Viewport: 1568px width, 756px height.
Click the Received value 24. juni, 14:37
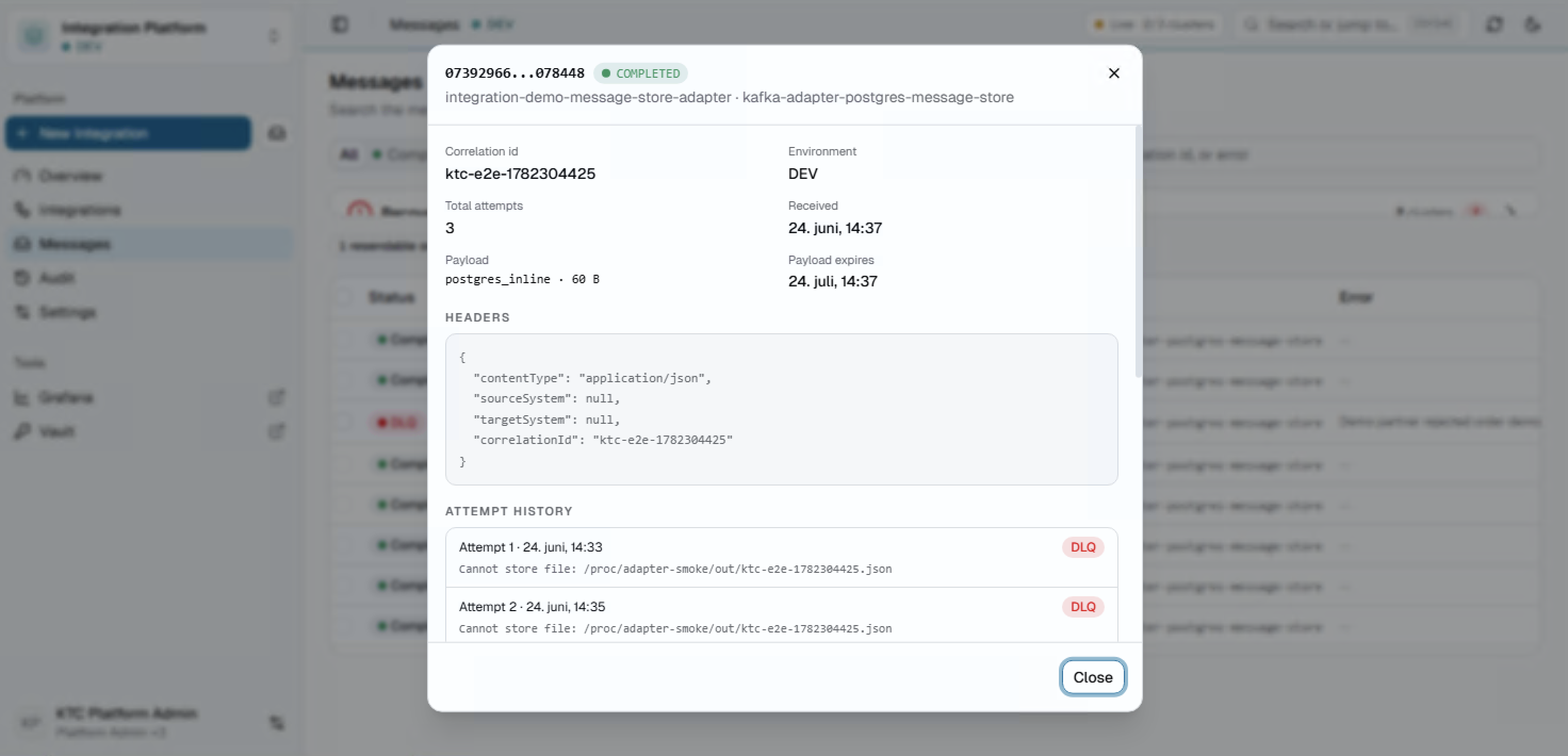tap(835, 228)
